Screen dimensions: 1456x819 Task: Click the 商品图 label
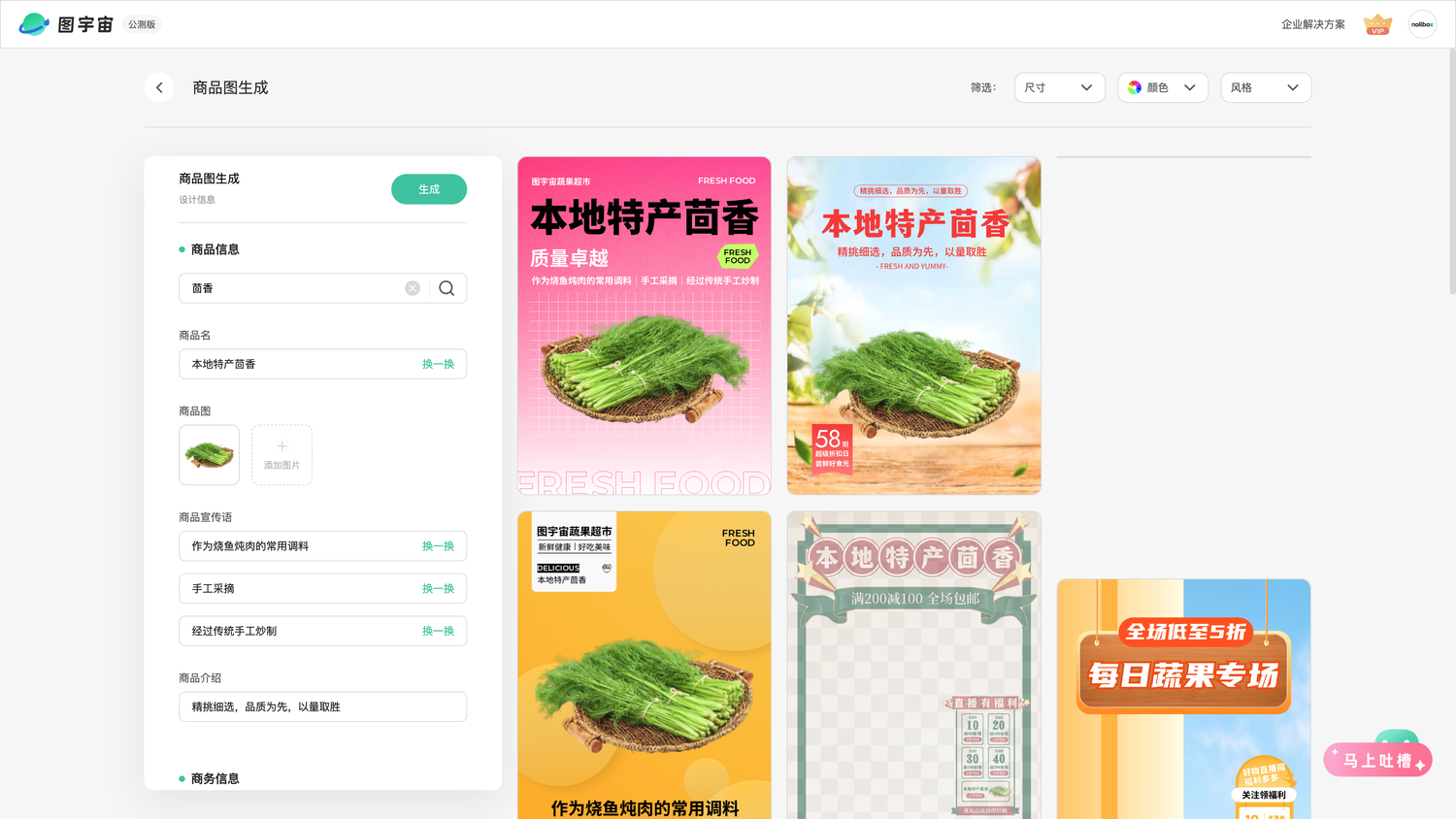click(195, 411)
